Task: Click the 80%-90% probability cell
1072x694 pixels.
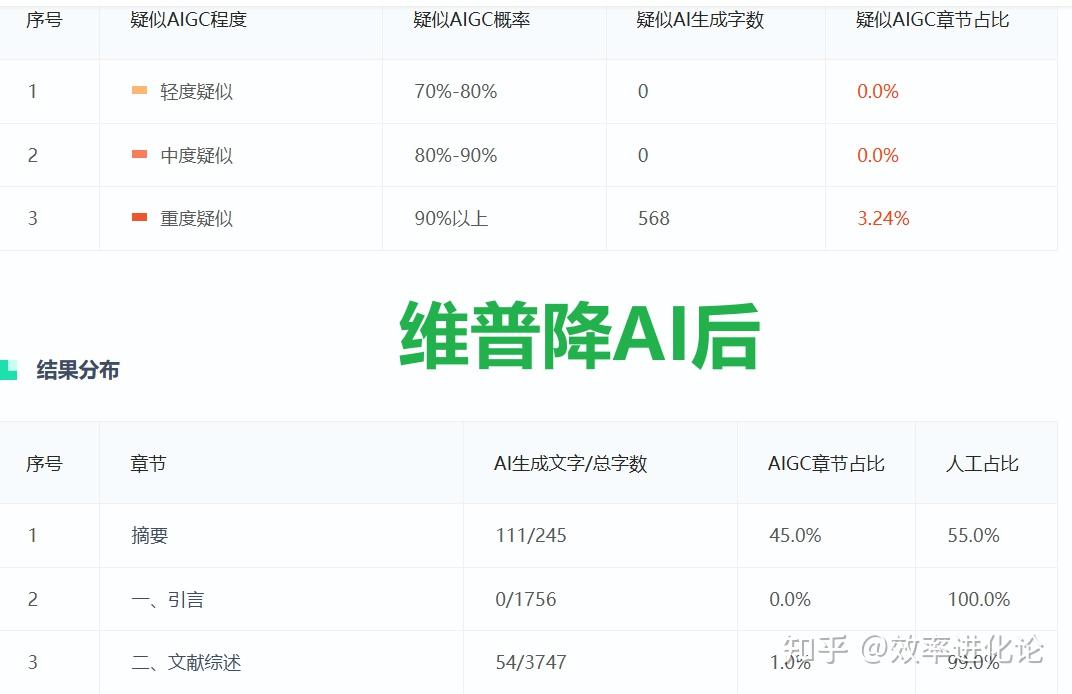Action: (x=455, y=155)
